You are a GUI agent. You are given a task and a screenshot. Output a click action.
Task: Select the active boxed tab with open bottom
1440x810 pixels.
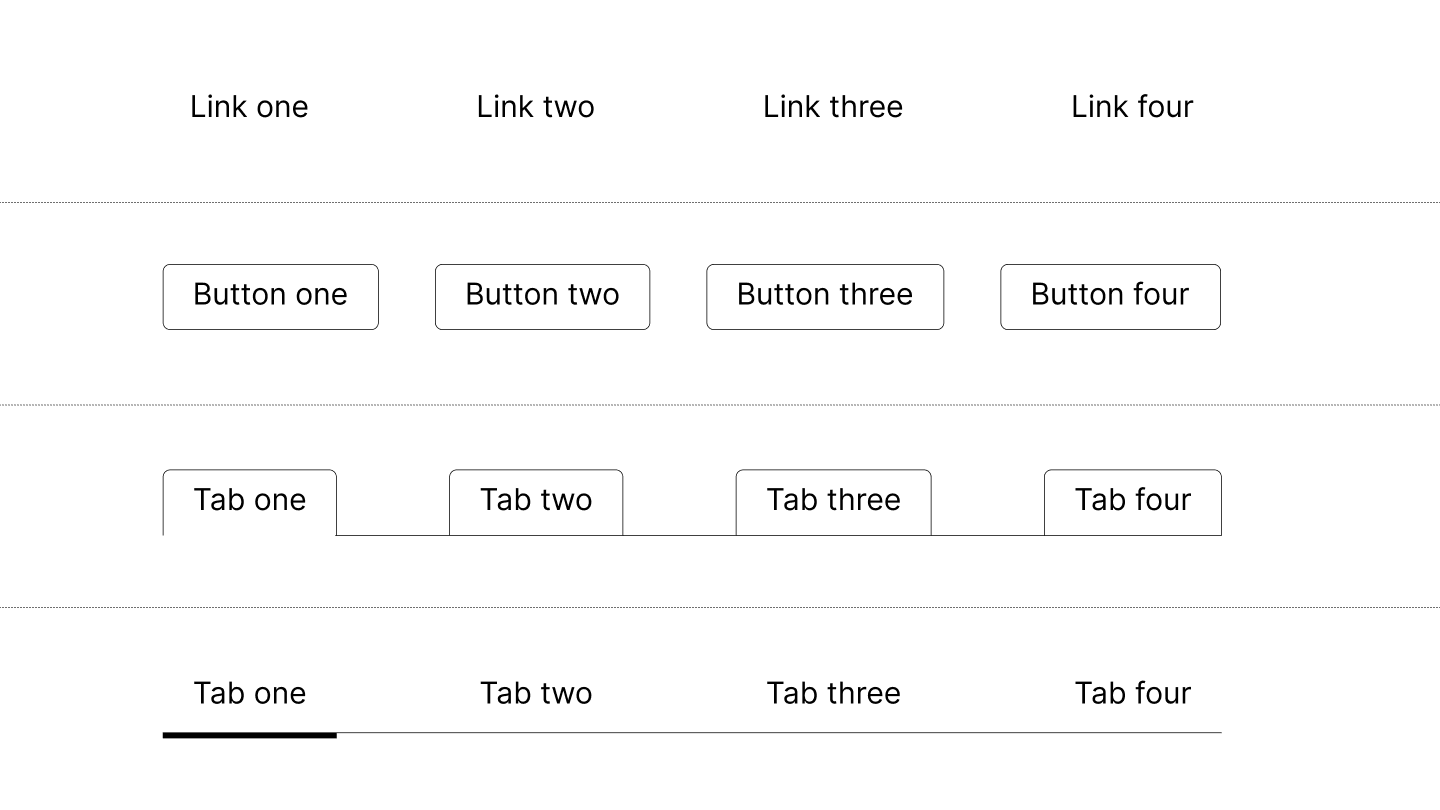click(x=249, y=501)
